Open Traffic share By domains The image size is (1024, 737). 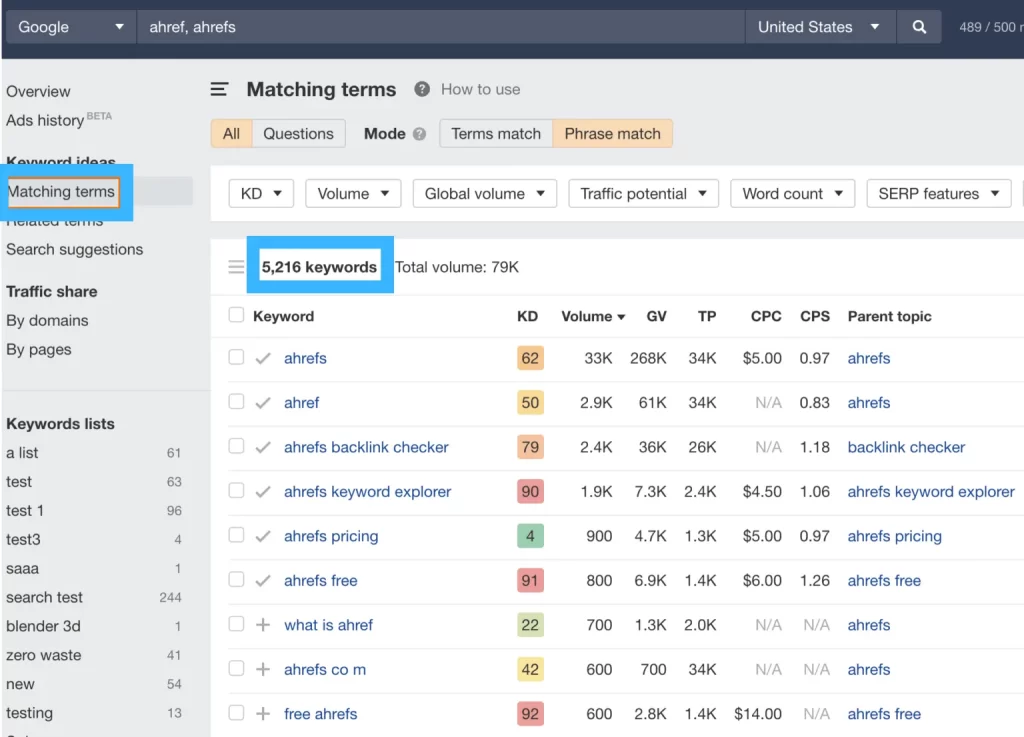tap(47, 321)
